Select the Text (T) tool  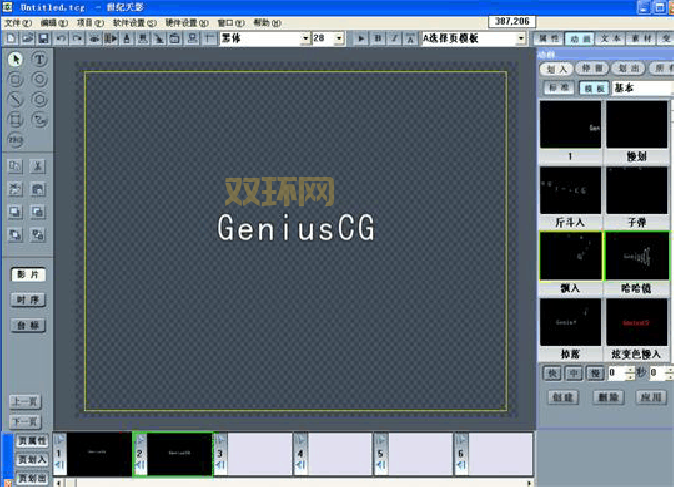(x=39, y=59)
